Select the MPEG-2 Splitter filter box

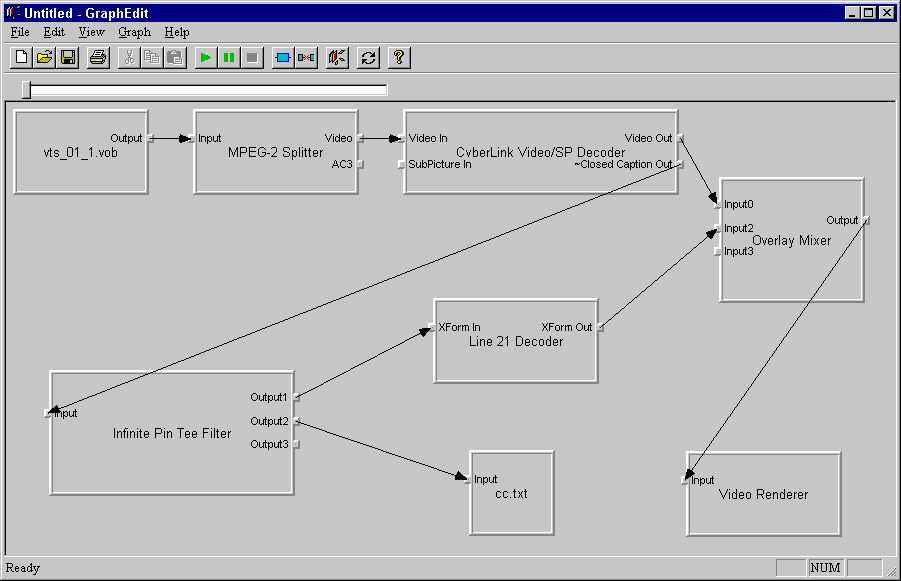[276, 152]
